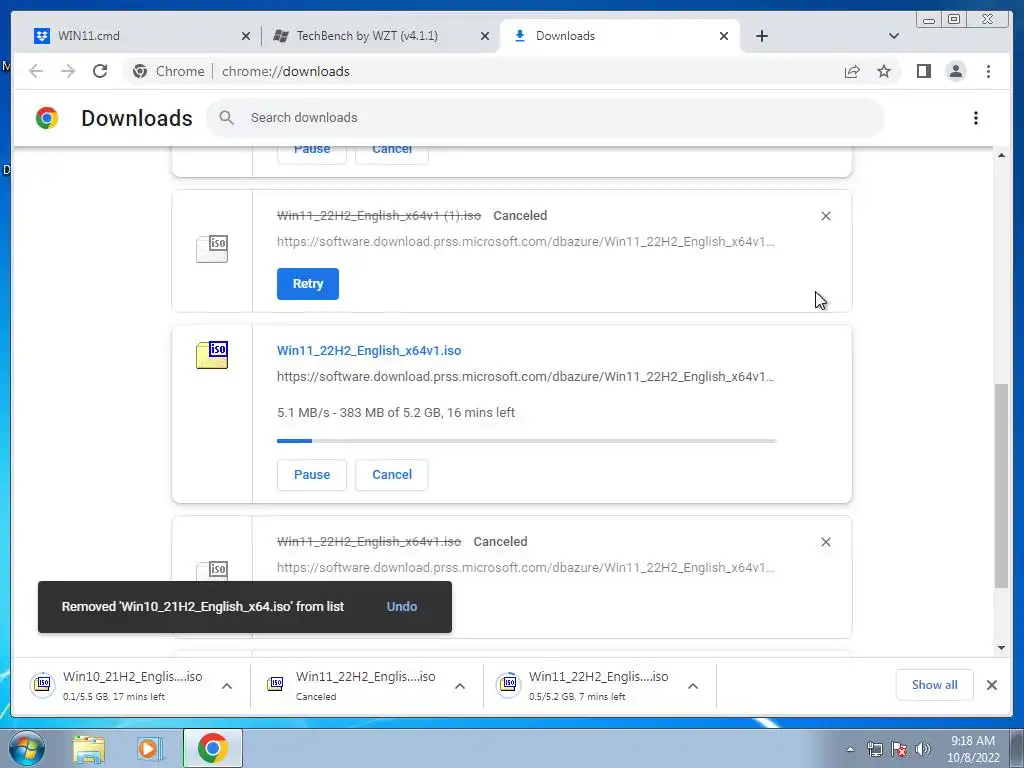
Task: Close the Downloads tab
Action: pos(724,36)
